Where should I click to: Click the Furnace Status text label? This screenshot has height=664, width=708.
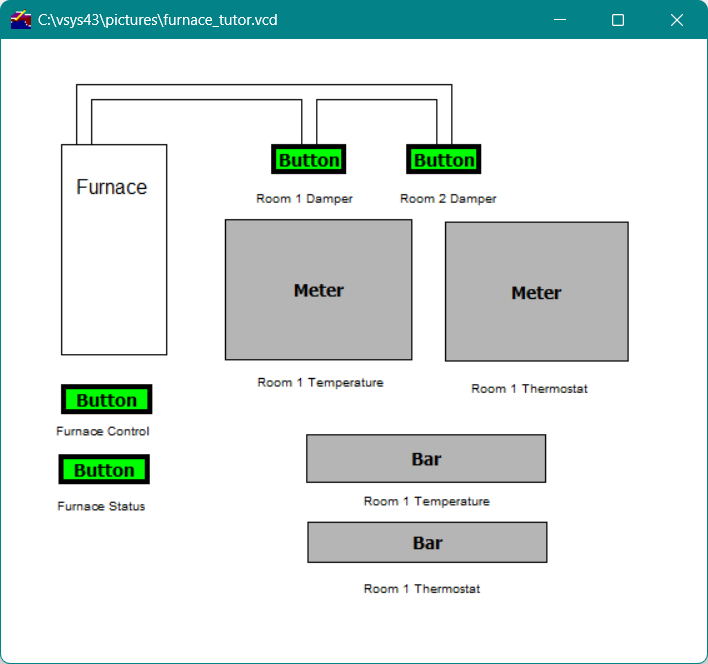tap(101, 507)
